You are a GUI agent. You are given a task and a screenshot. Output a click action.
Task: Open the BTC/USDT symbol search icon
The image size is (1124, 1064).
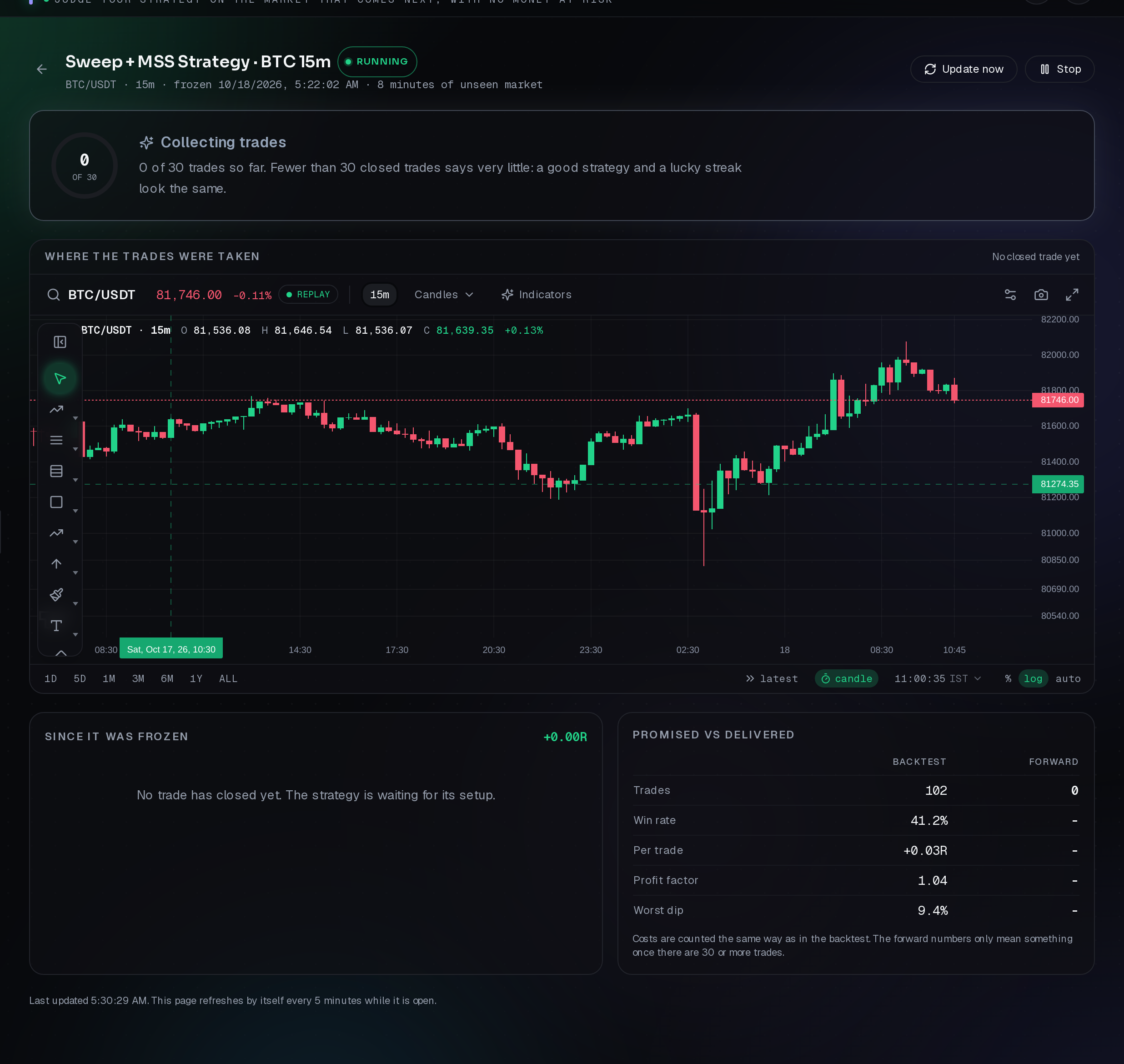tap(53, 294)
